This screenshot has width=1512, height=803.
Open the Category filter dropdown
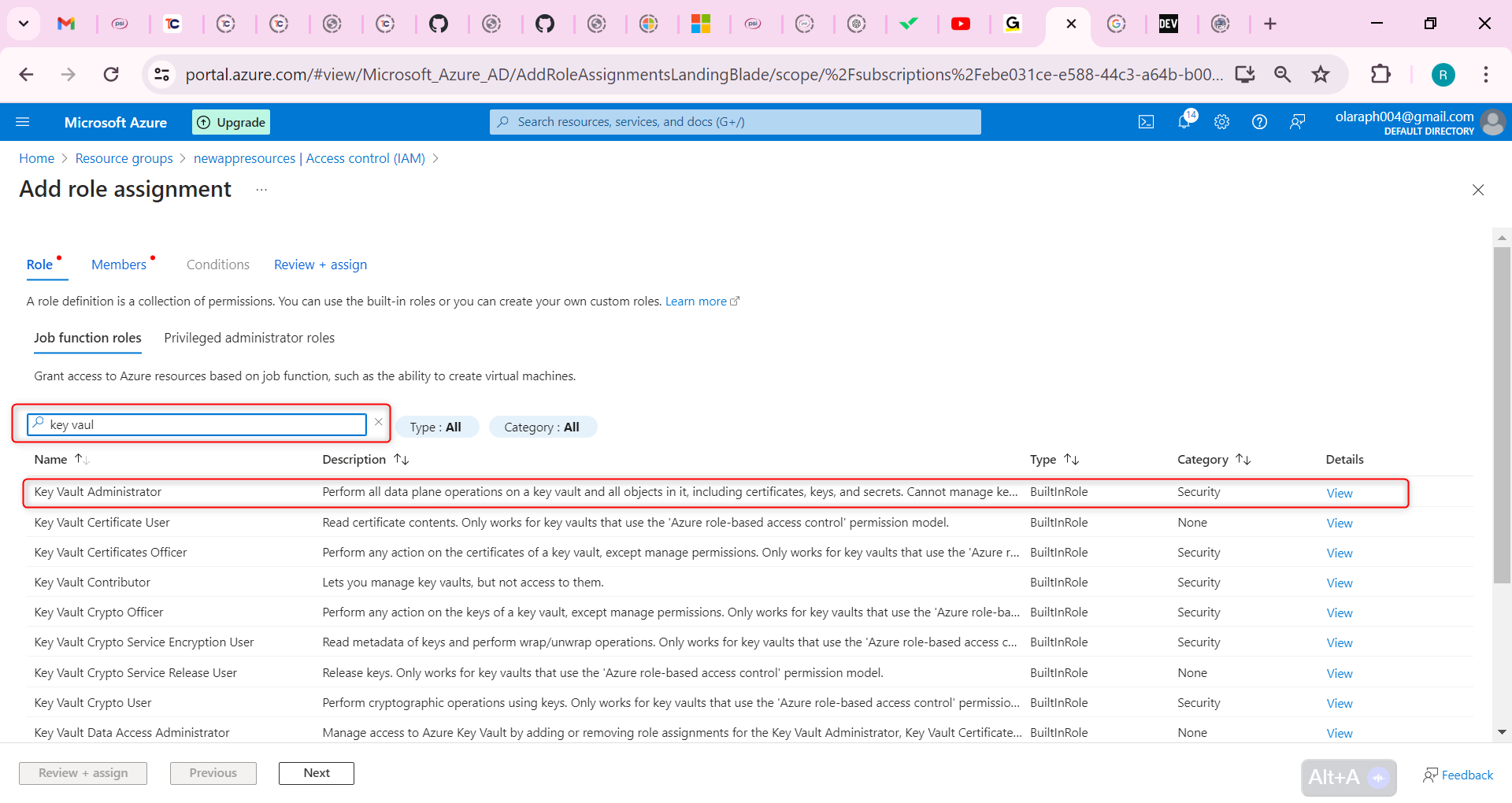543,427
